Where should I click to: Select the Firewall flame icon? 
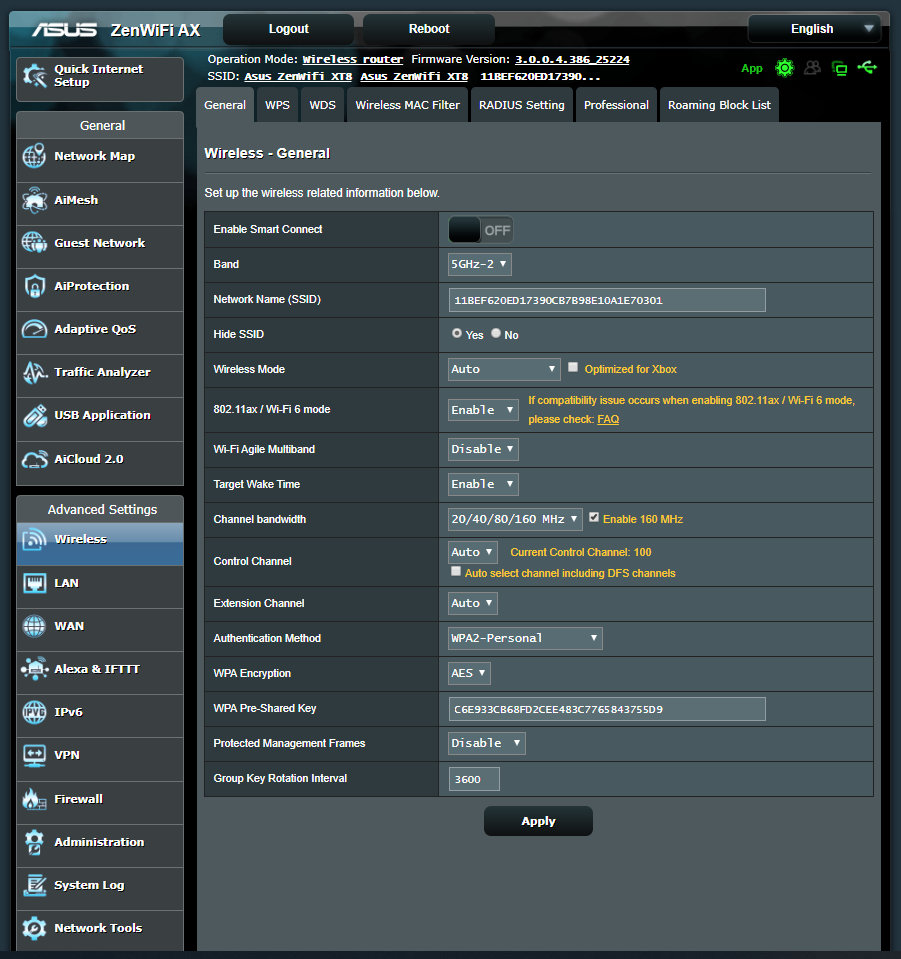[x=34, y=799]
